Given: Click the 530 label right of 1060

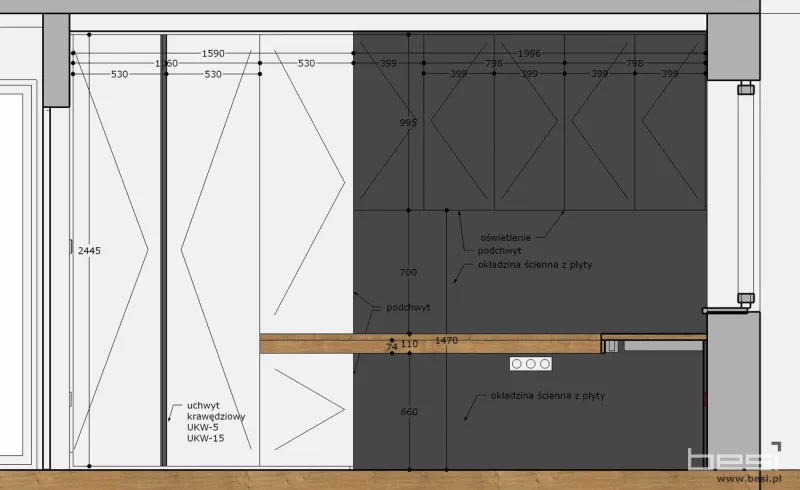Looking at the screenshot, I should click(x=306, y=63).
